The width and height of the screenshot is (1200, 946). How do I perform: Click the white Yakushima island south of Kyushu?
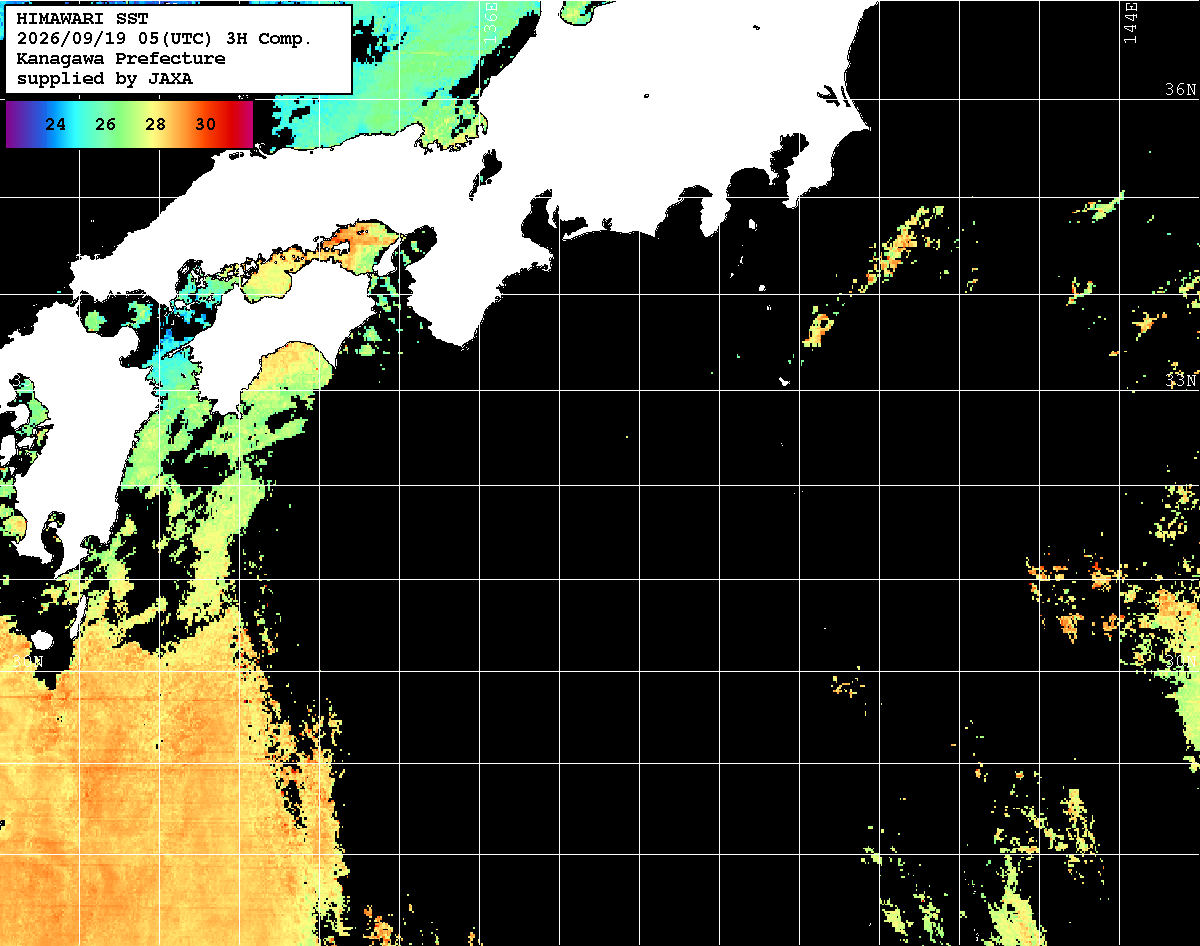pos(40,640)
